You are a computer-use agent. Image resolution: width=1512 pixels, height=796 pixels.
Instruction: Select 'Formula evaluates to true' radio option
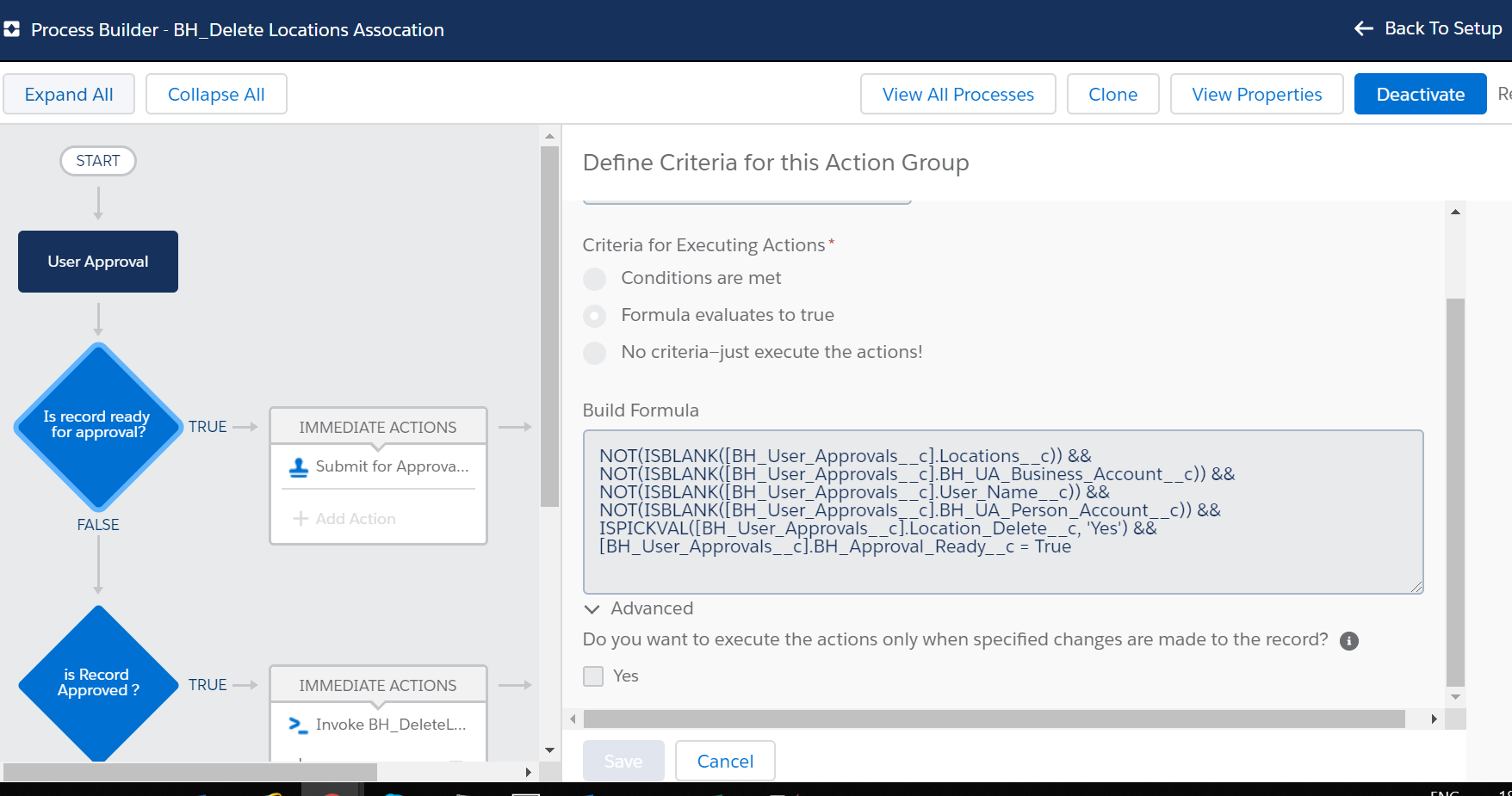click(x=595, y=316)
